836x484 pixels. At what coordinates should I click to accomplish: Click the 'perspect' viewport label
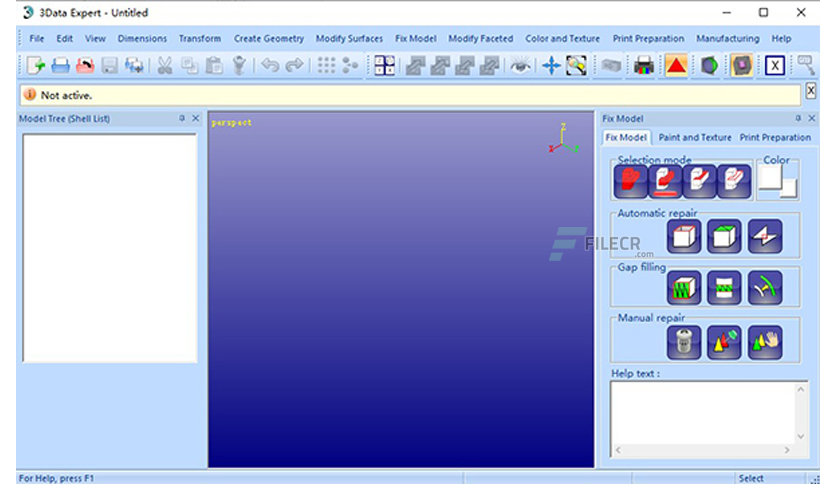tap(231, 123)
